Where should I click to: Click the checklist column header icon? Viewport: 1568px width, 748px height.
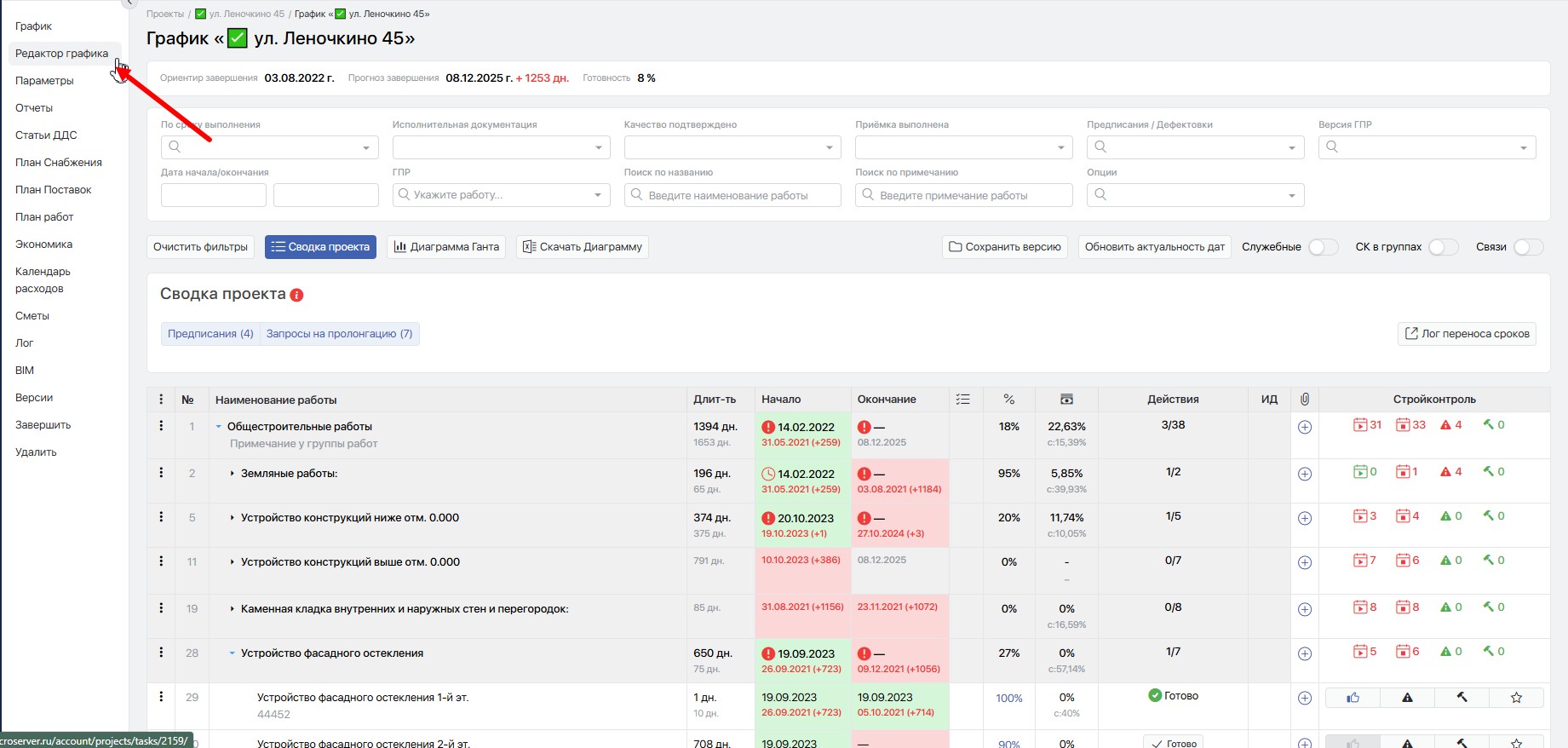(963, 399)
